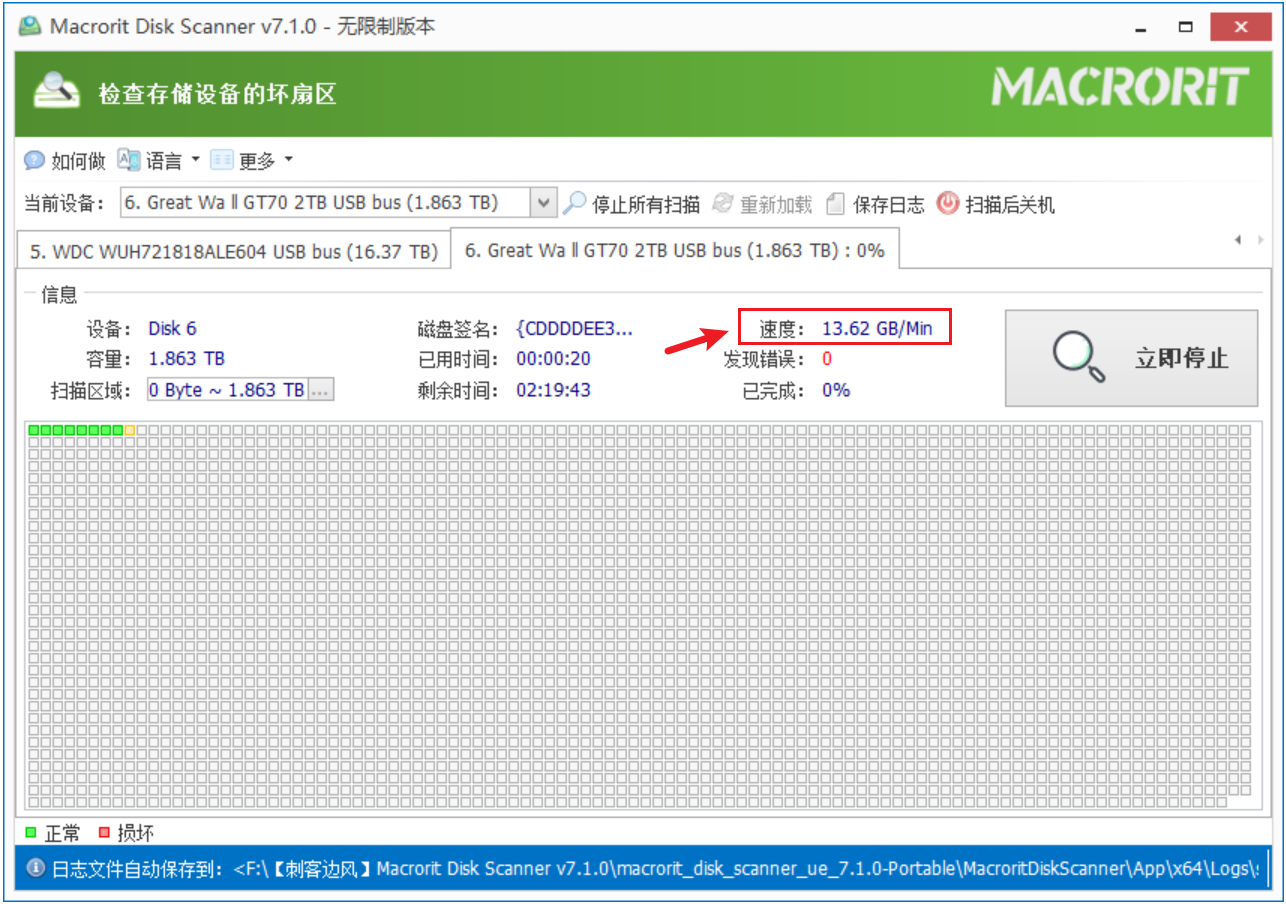The width and height of the screenshot is (1286, 904).
Task: Click 保存日志 text button
Action: (889, 205)
